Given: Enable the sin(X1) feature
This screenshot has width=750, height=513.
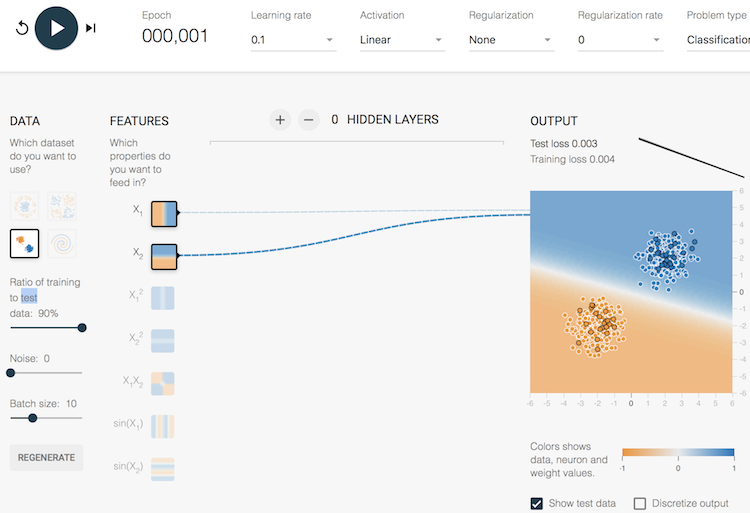Looking at the screenshot, I should click(x=164, y=426).
